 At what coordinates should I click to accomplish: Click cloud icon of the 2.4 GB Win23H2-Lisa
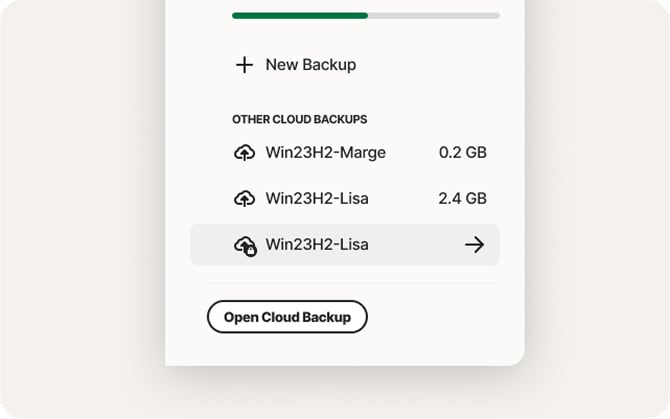click(x=244, y=199)
